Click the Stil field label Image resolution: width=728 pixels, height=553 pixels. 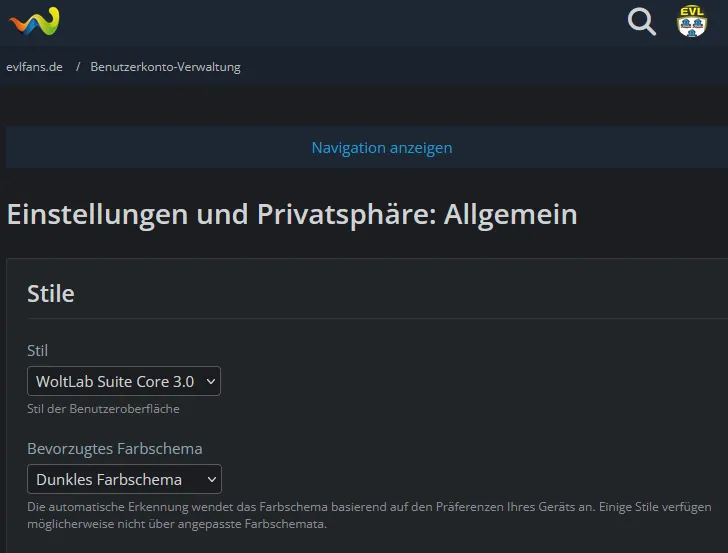[x=38, y=351]
